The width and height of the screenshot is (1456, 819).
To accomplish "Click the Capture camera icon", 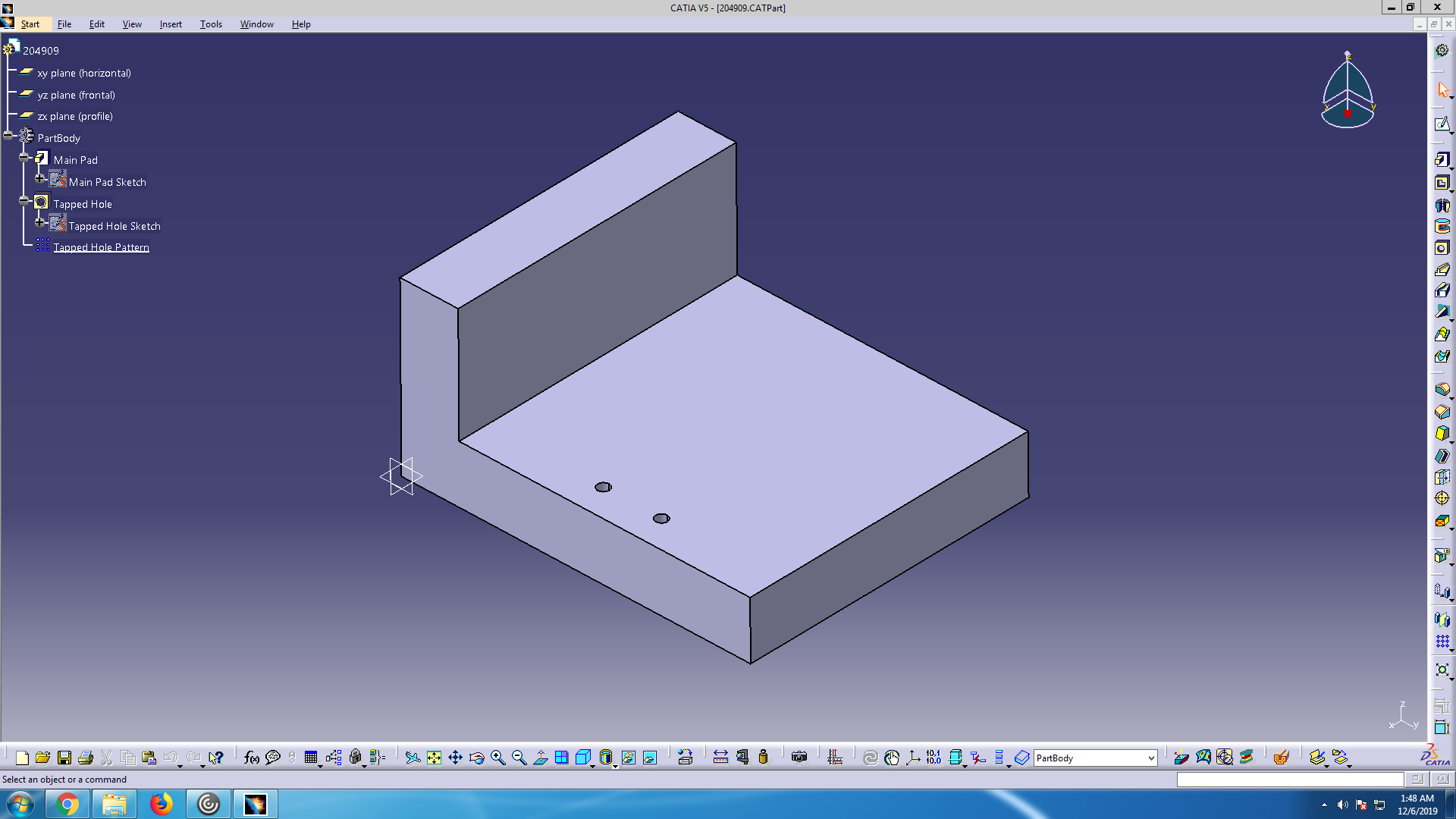I will coord(799,758).
